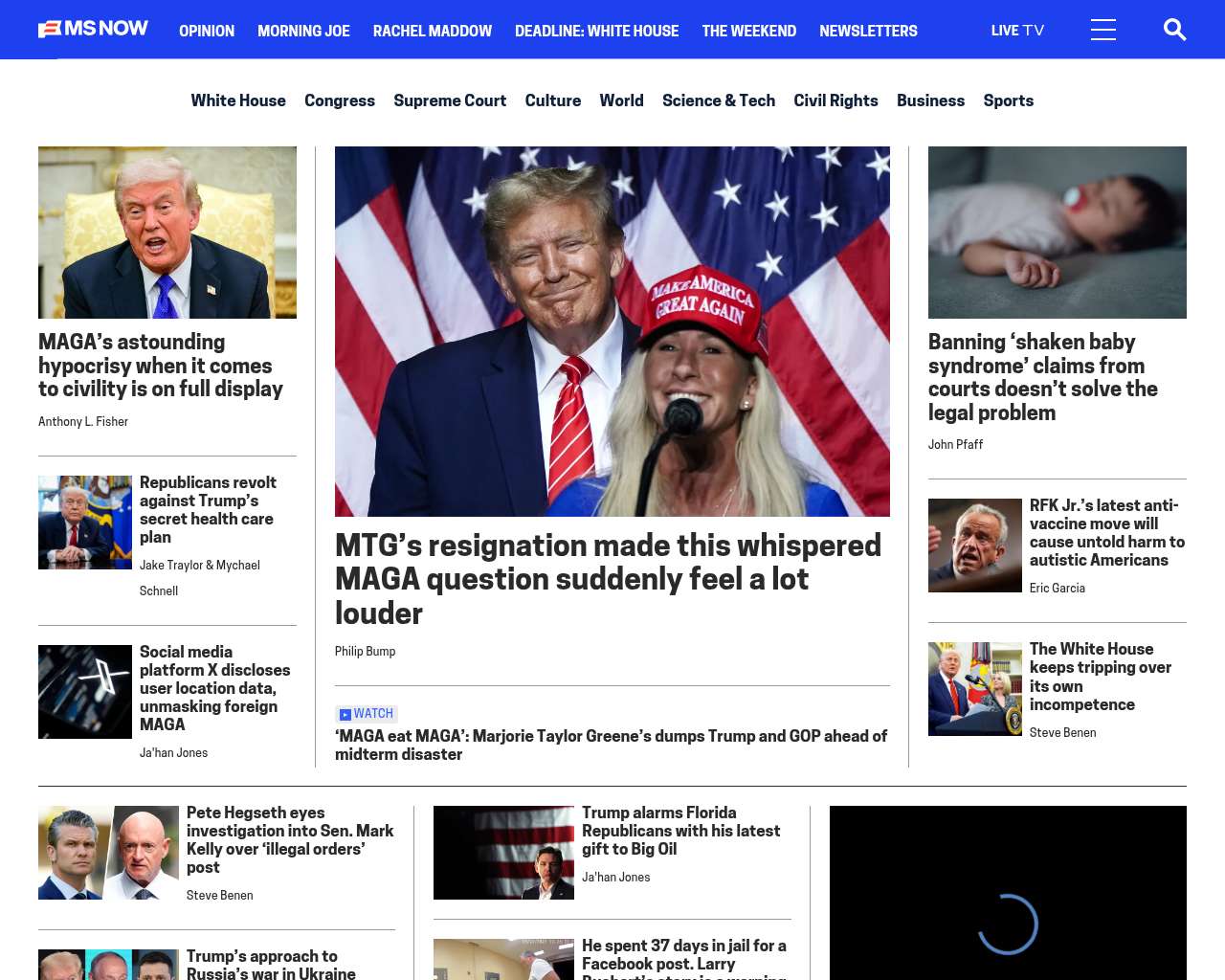Open Florida Republicans article thumbnail

point(503,853)
